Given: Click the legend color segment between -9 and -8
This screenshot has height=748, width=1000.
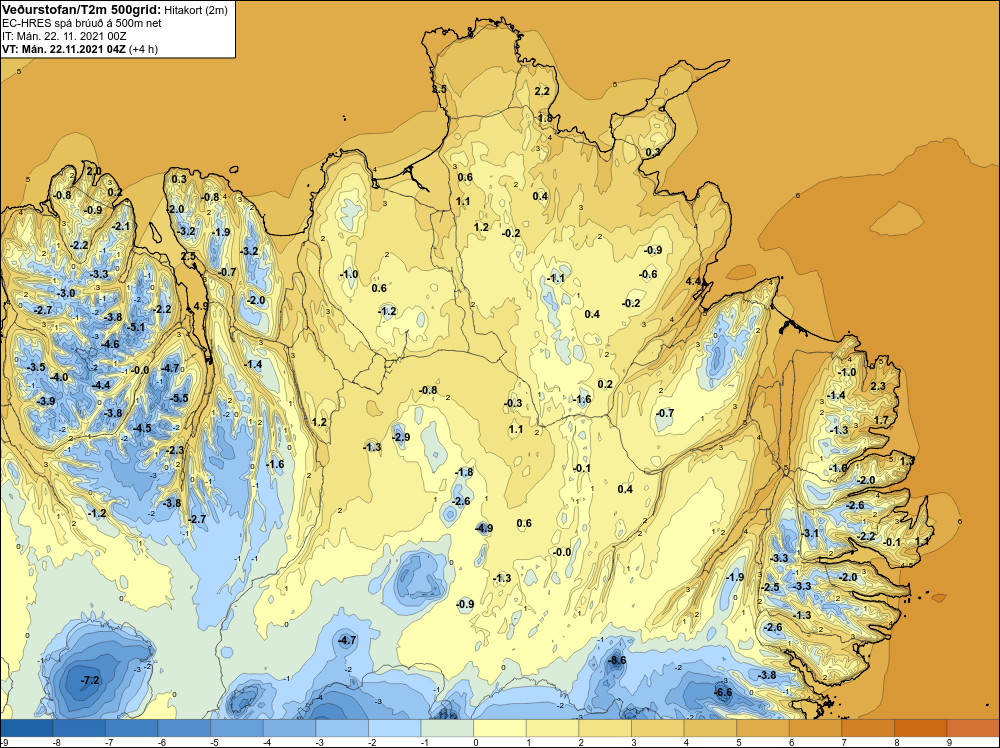Looking at the screenshot, I should [x=27, y=728].
